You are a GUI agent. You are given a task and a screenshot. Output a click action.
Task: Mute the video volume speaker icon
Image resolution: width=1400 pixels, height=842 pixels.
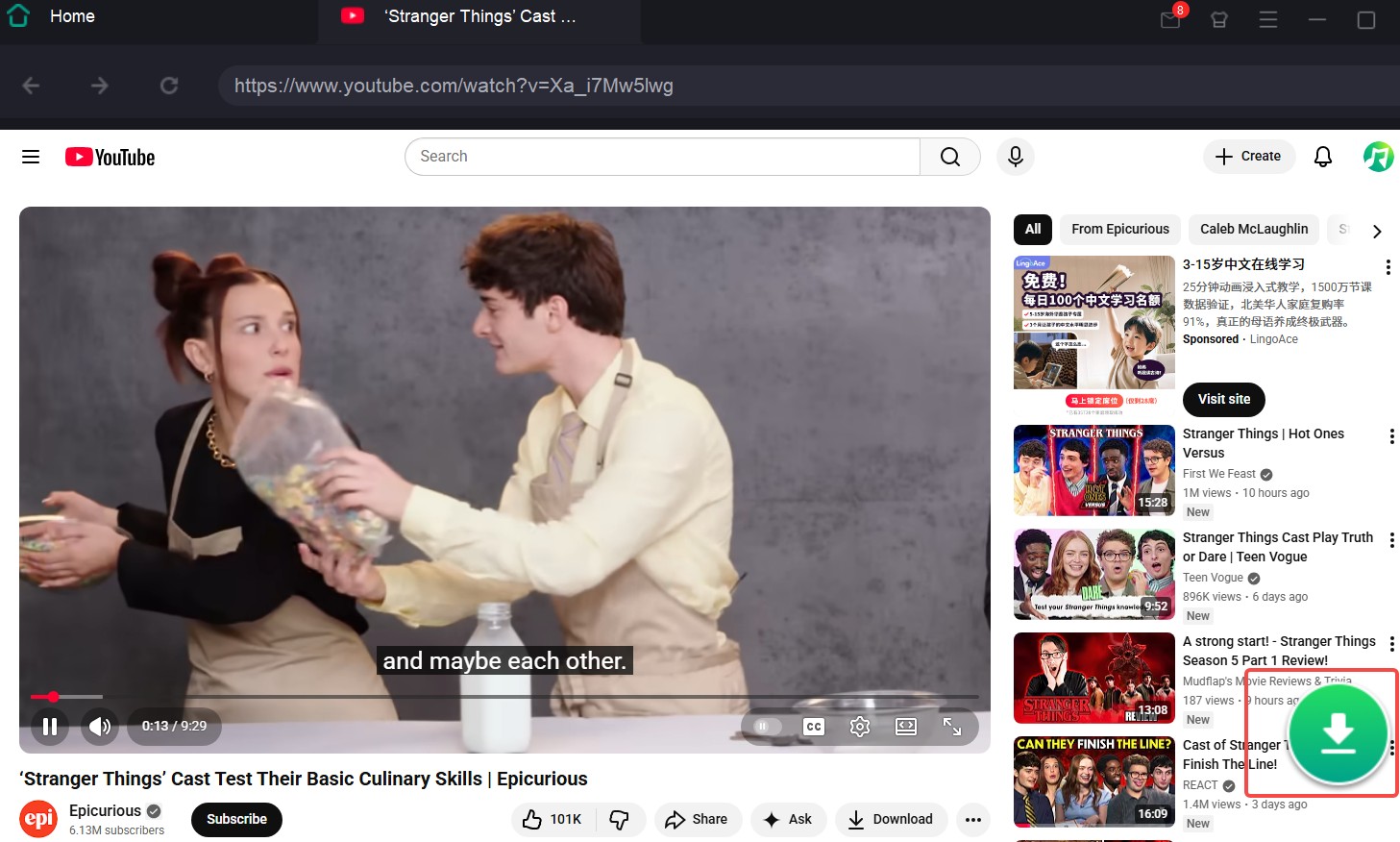coord(99,727)
